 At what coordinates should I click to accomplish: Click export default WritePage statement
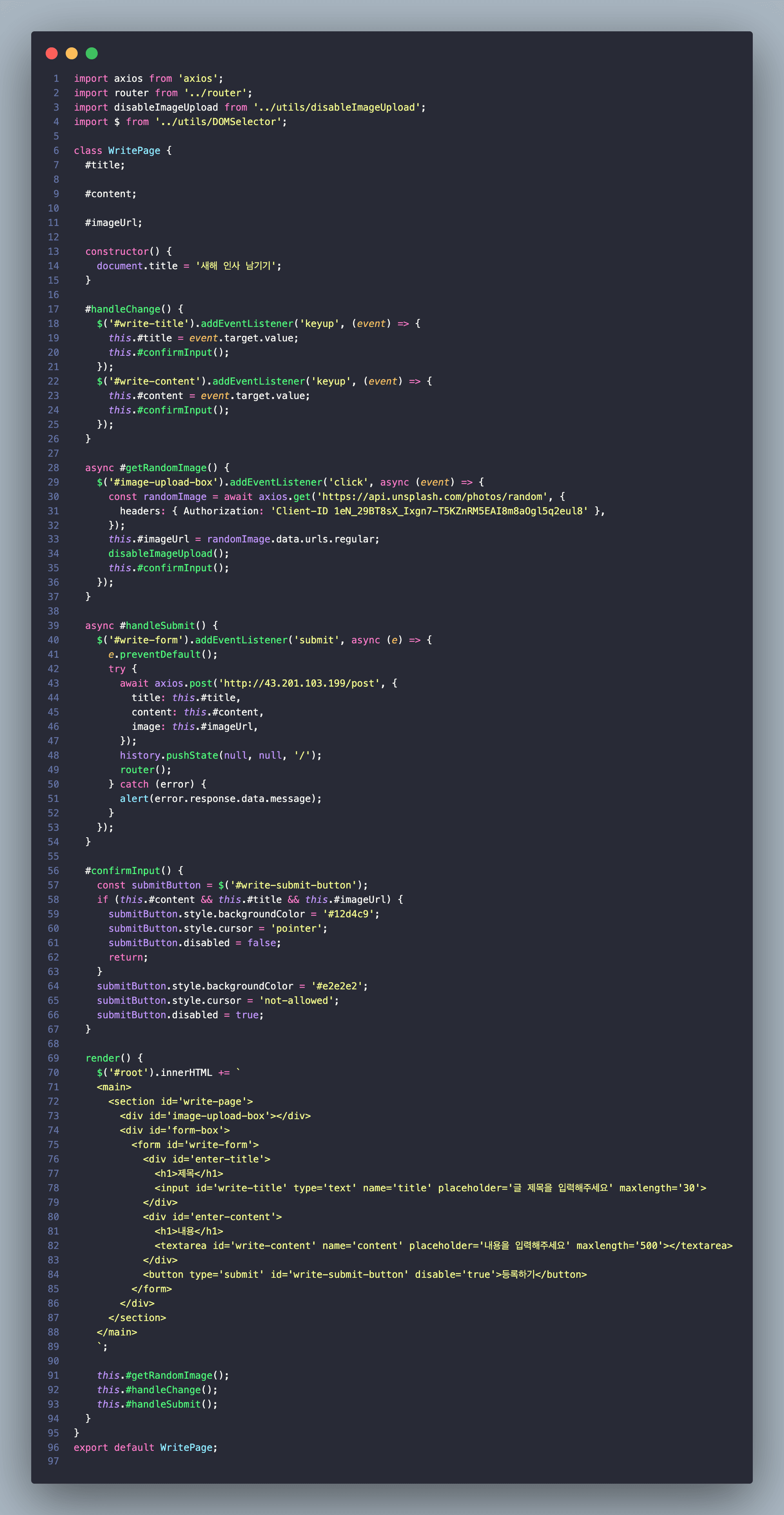click(145, 1447)
